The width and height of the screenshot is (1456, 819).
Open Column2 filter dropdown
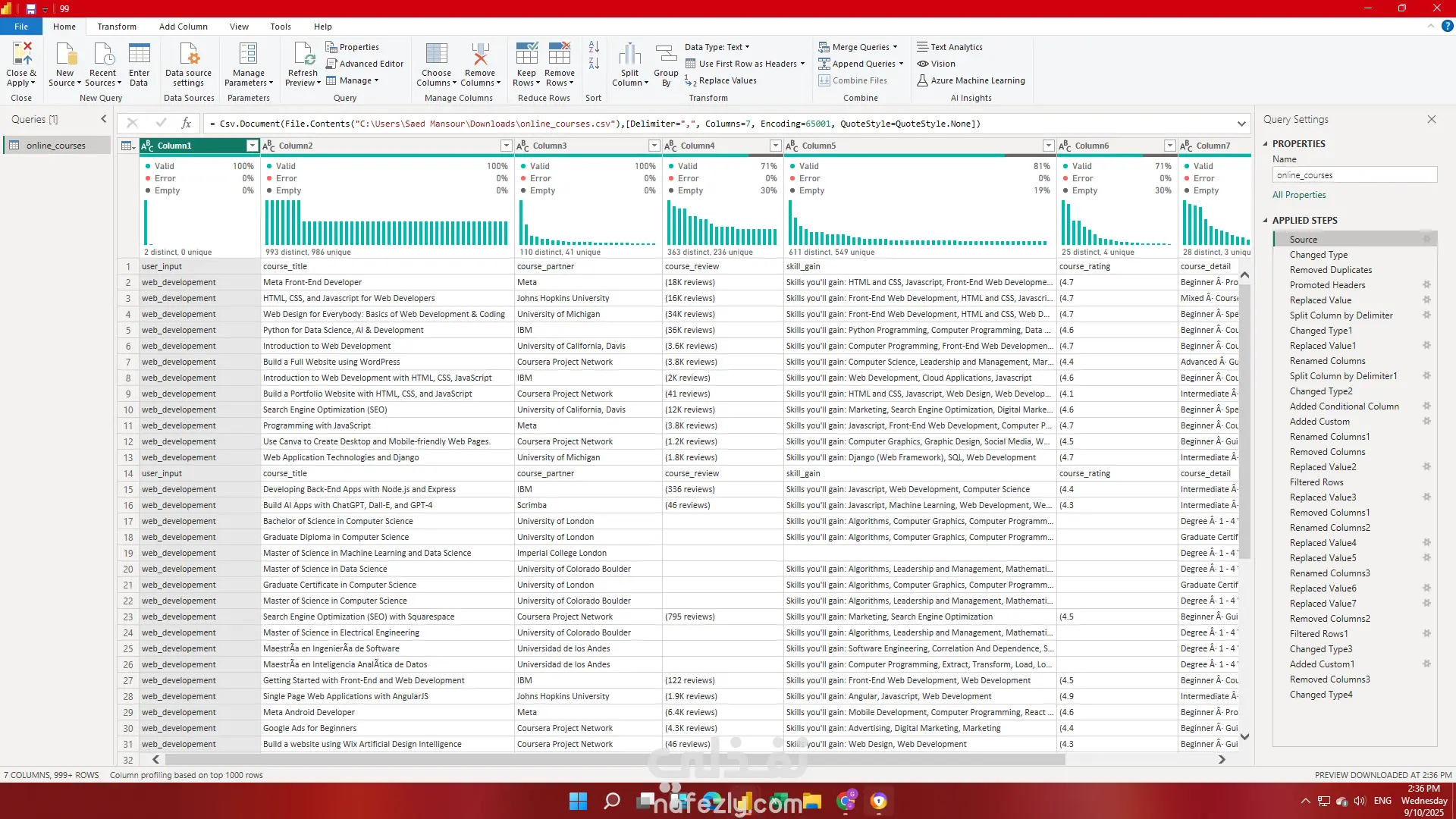click(x=506, y=146)
